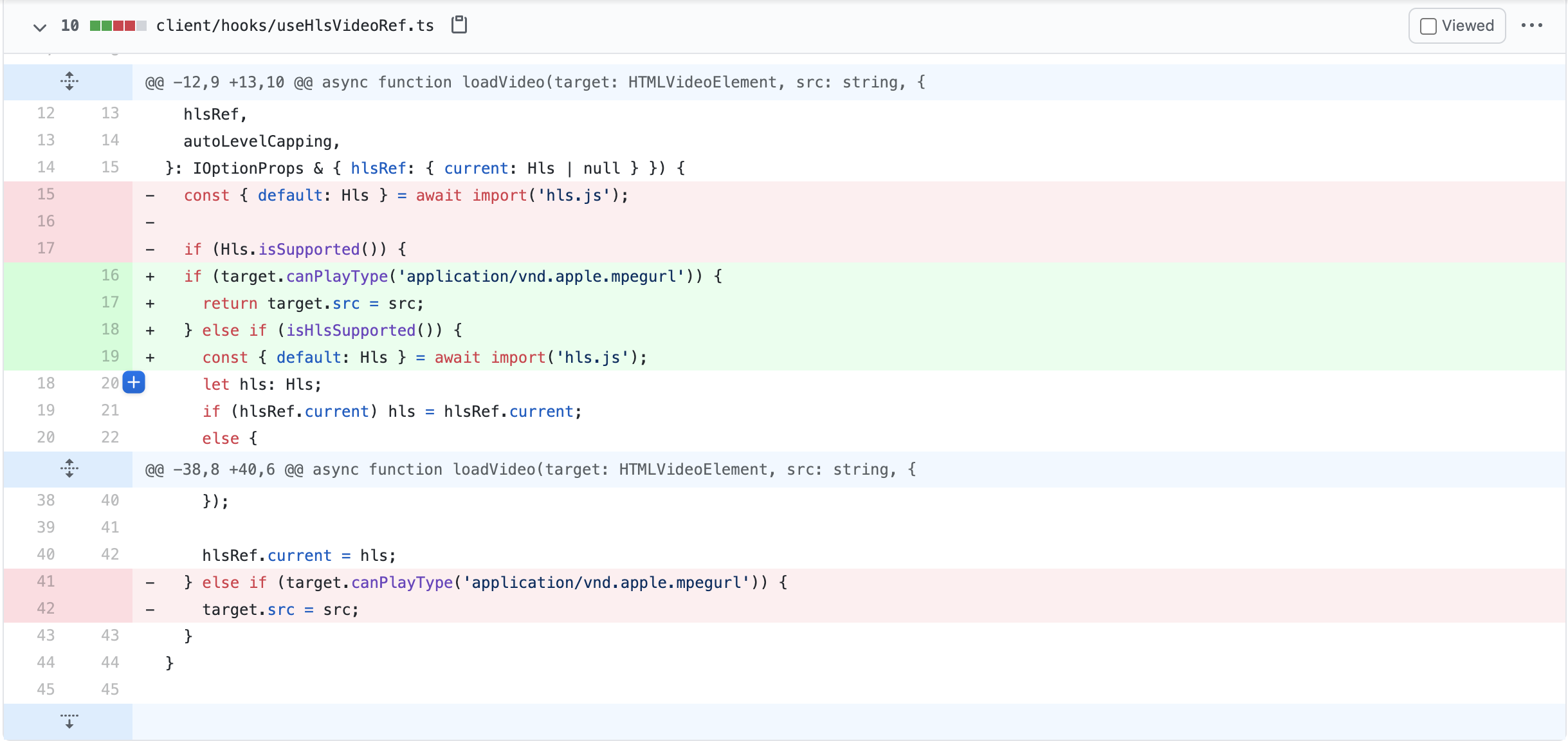Click the file name client/hooks/useHlsVideoRef.ts
Image resolution: width=1568 pixels, height=741 pixels.
295,26
